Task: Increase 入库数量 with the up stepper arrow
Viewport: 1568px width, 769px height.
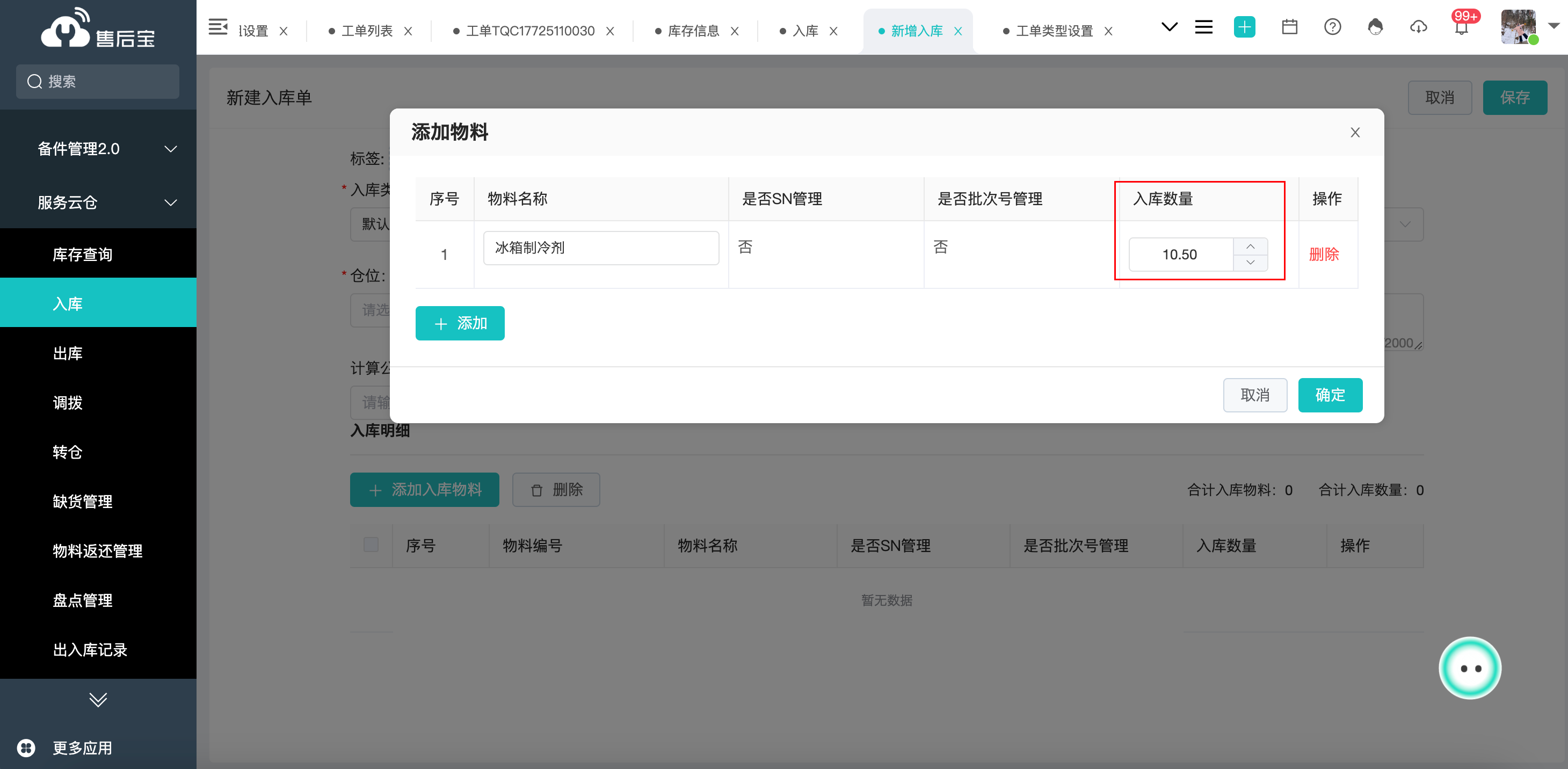Action: pos(1250,246)
